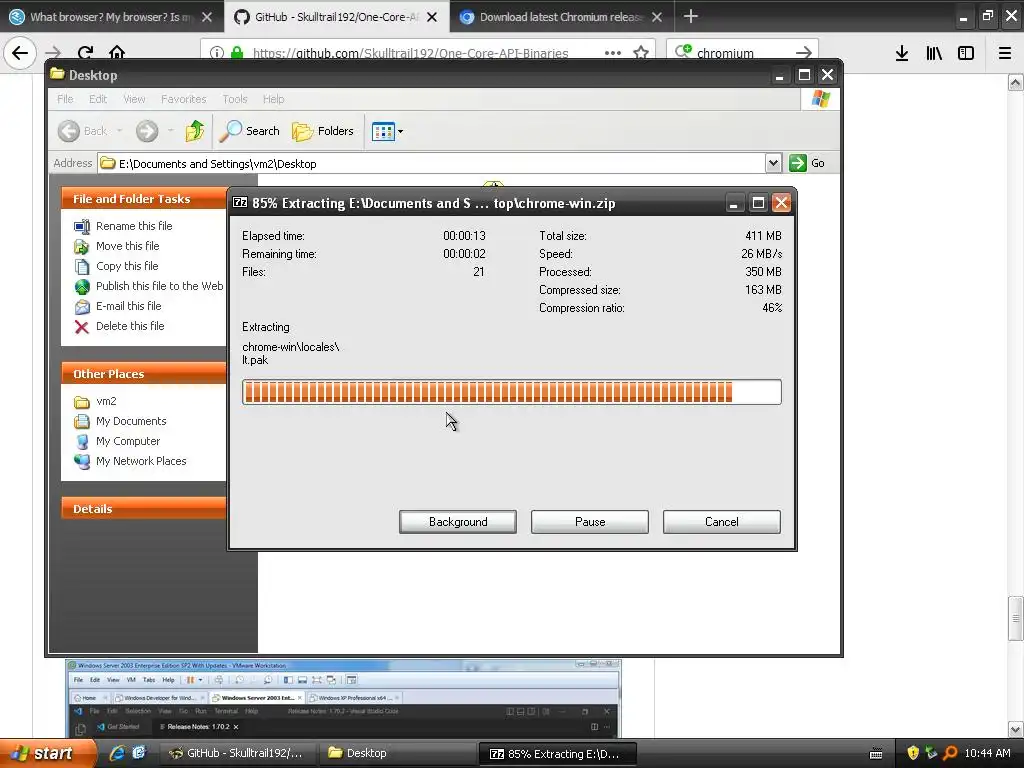Cancel the 7-Zip extraction
The height and width of the screenshot is (768, 1024).
722,522
